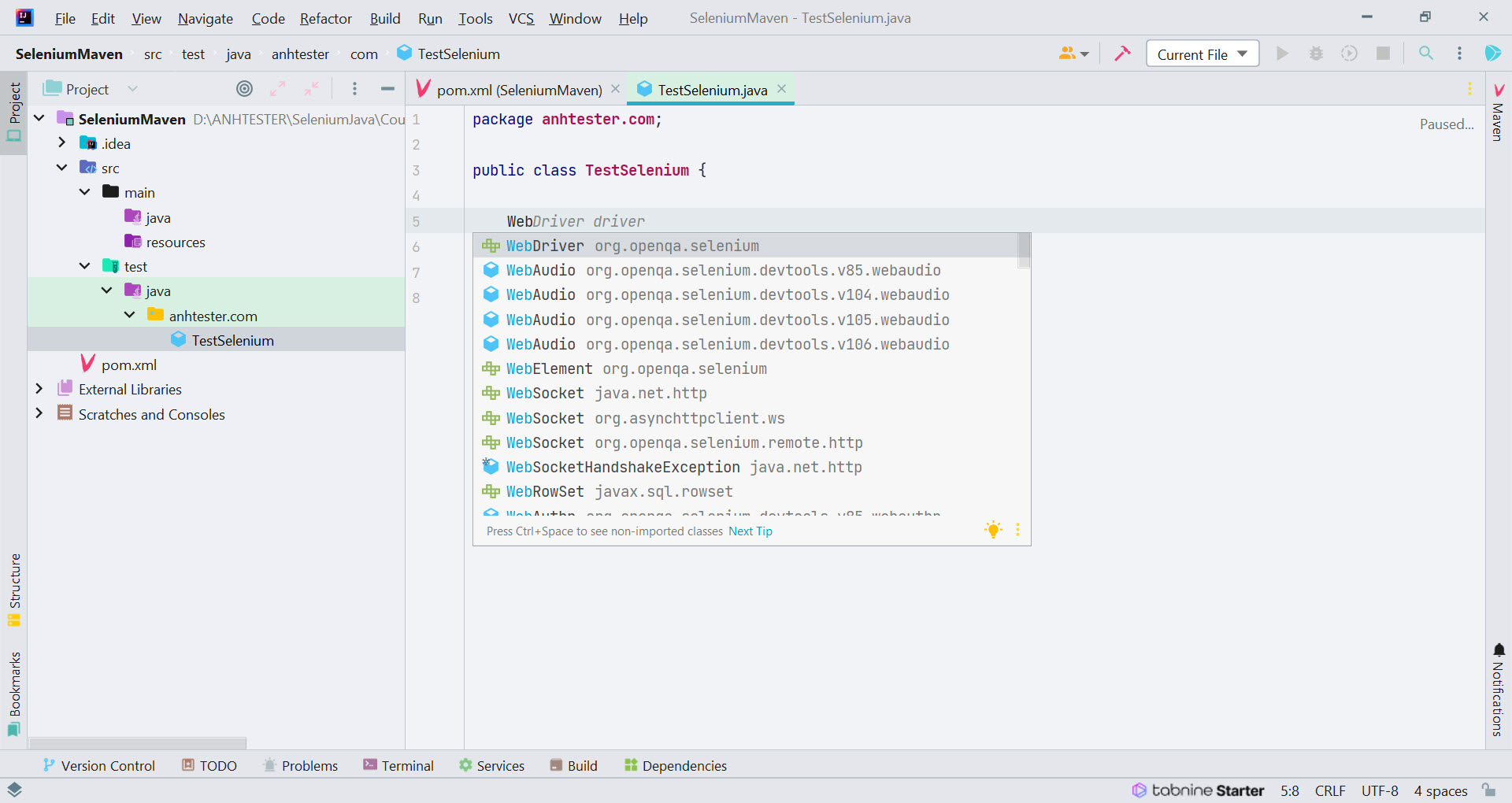Collapse the main folder

pyautogui.click(x=85, y=192)
